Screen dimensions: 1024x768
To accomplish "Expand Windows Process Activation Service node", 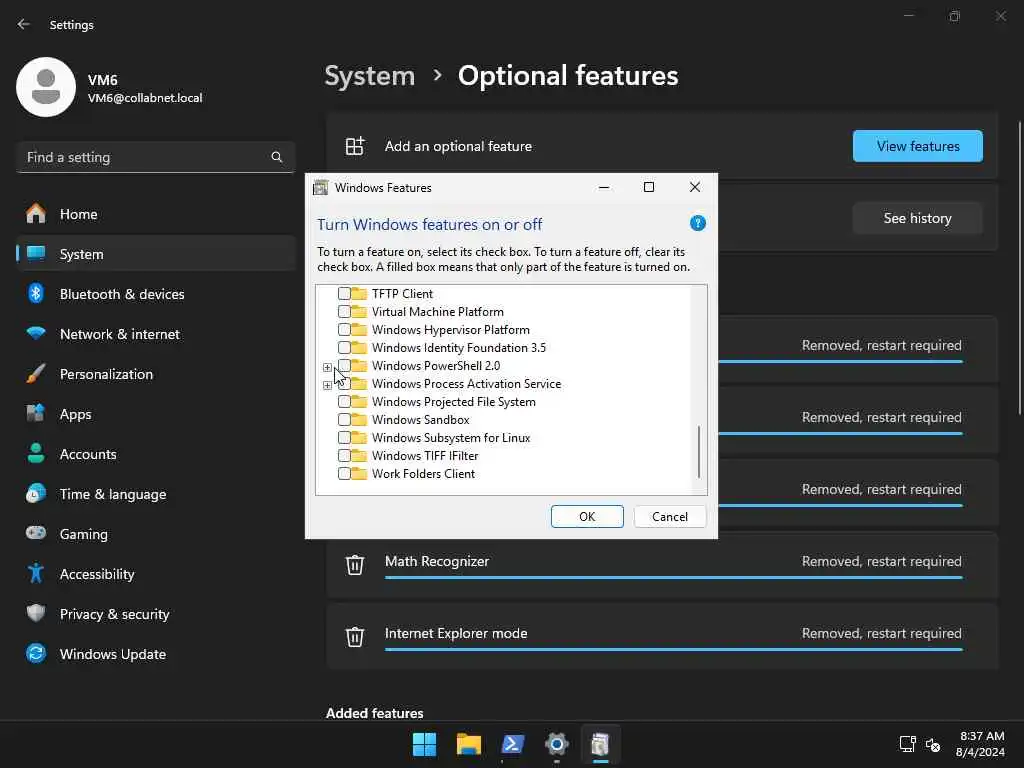I will pyautogui.click(x=327, y=385).
